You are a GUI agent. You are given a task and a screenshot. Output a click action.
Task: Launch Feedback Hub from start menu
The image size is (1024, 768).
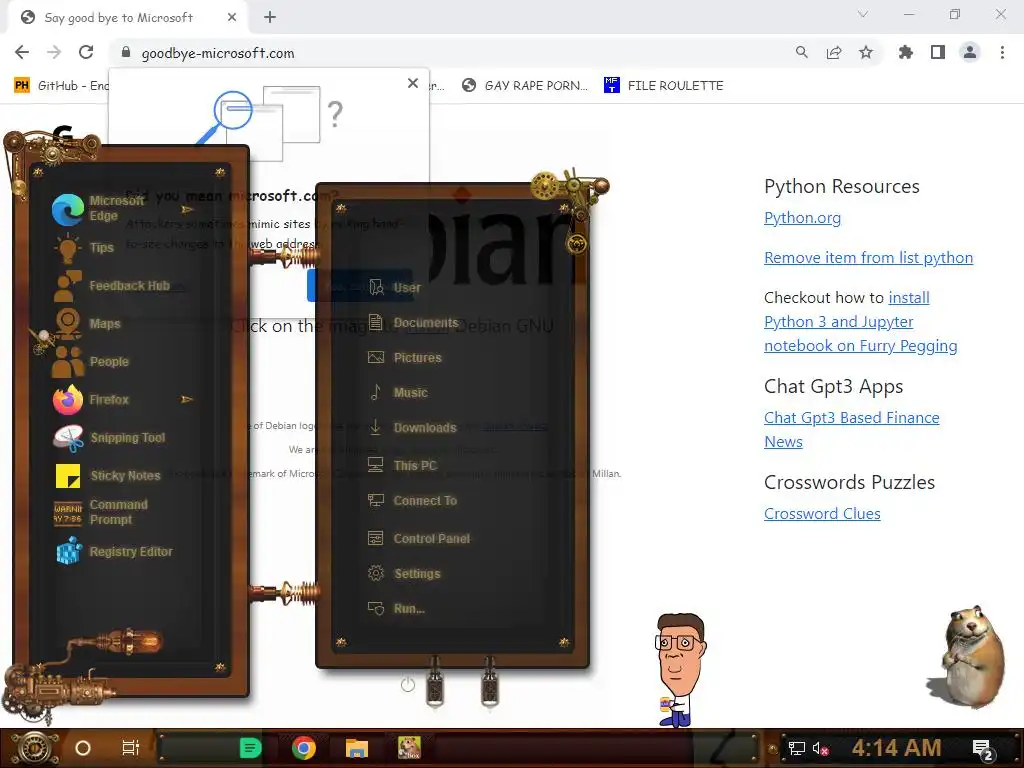tap(112, 286)
